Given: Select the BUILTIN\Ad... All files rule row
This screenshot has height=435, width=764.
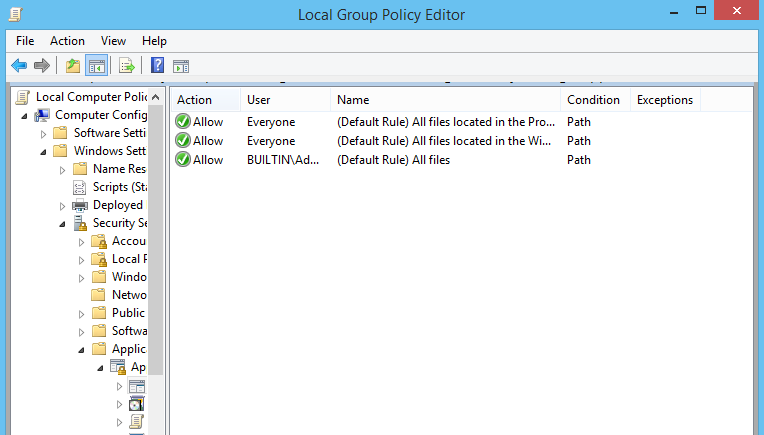Looking at the screenshot, I should pyautogui.click(x=461, y=160).
